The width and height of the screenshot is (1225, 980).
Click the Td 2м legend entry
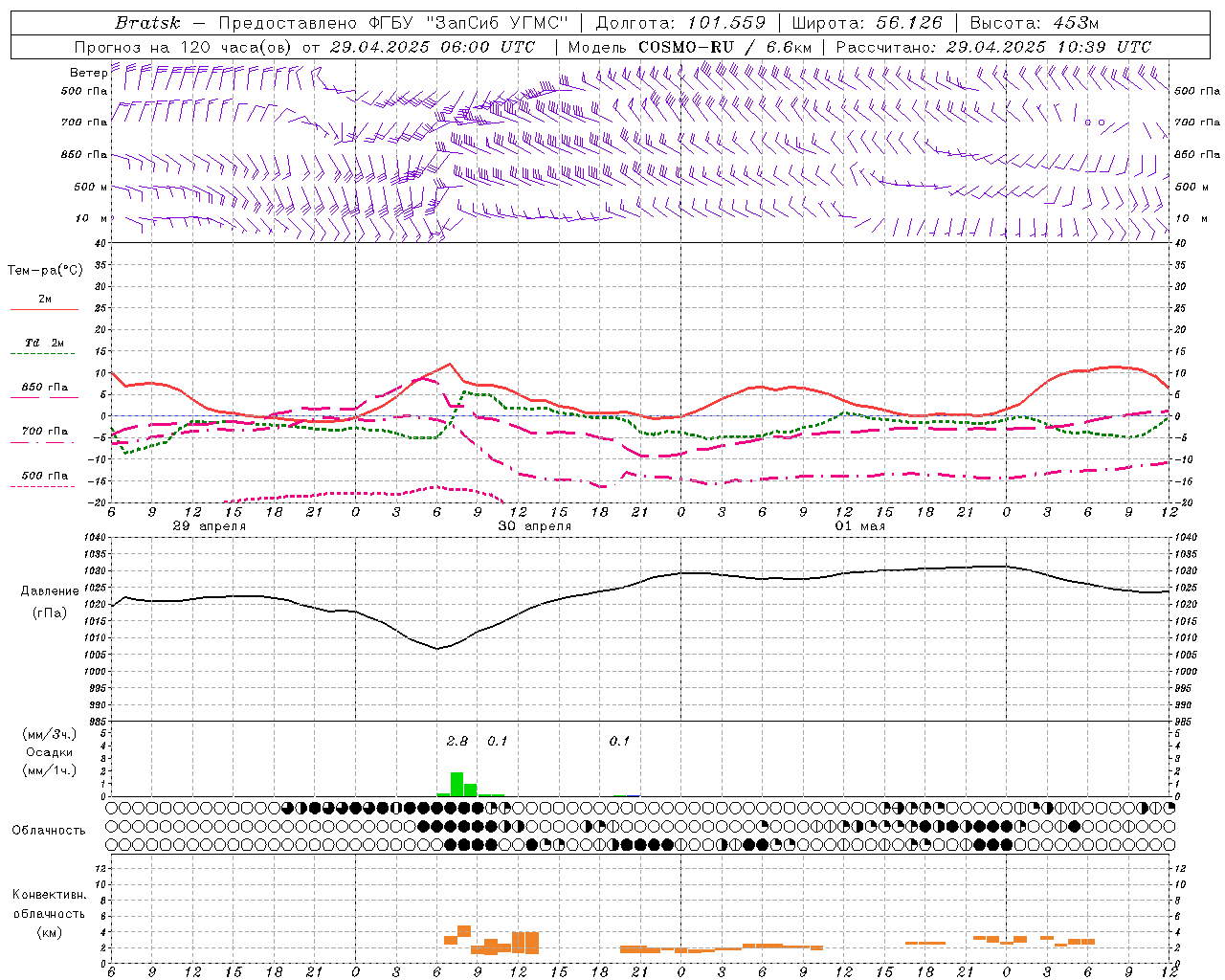click(x=44, y=343)
